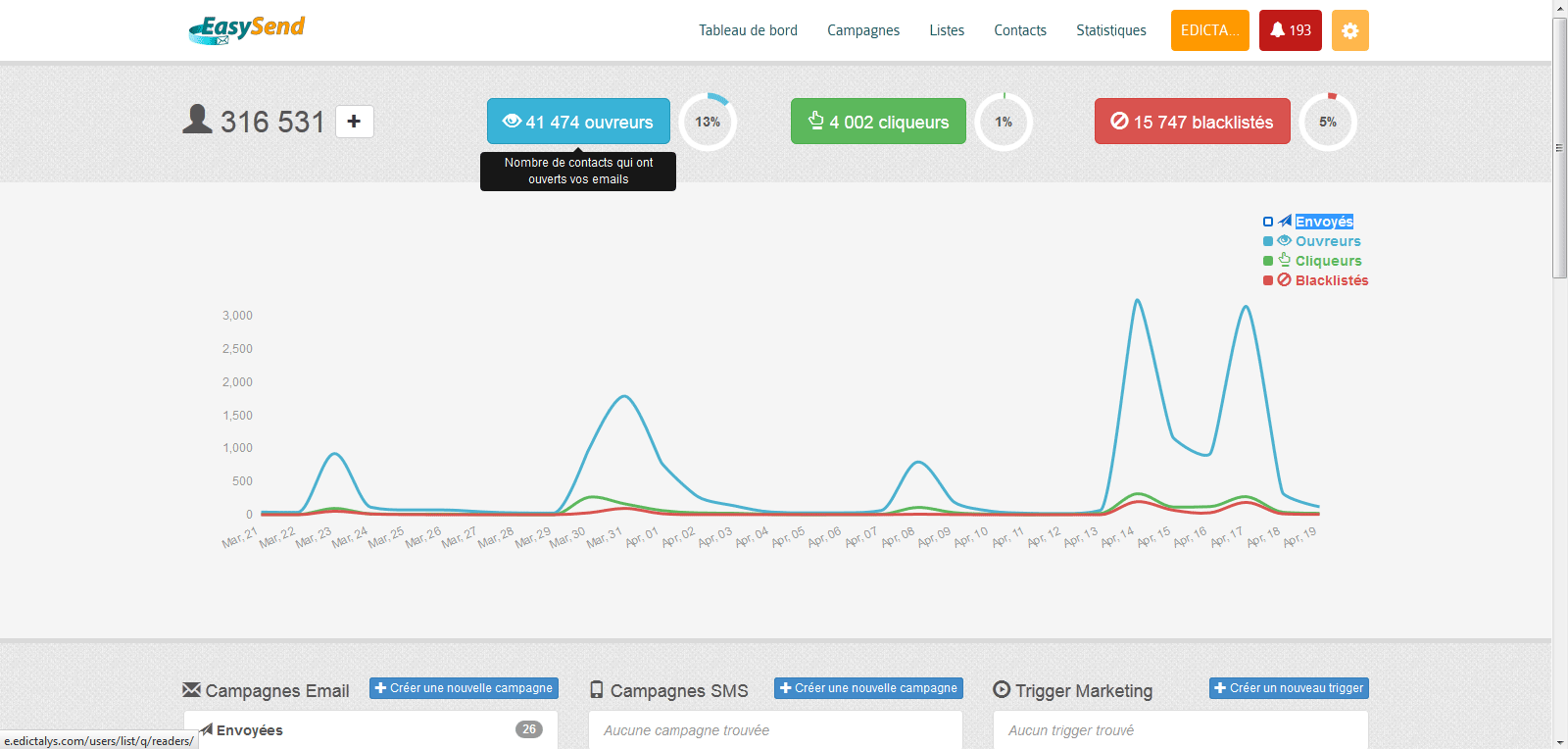Click the user silhouette contacts icon
Viewport: 1568px width, 749px height.
click(197, 120)
